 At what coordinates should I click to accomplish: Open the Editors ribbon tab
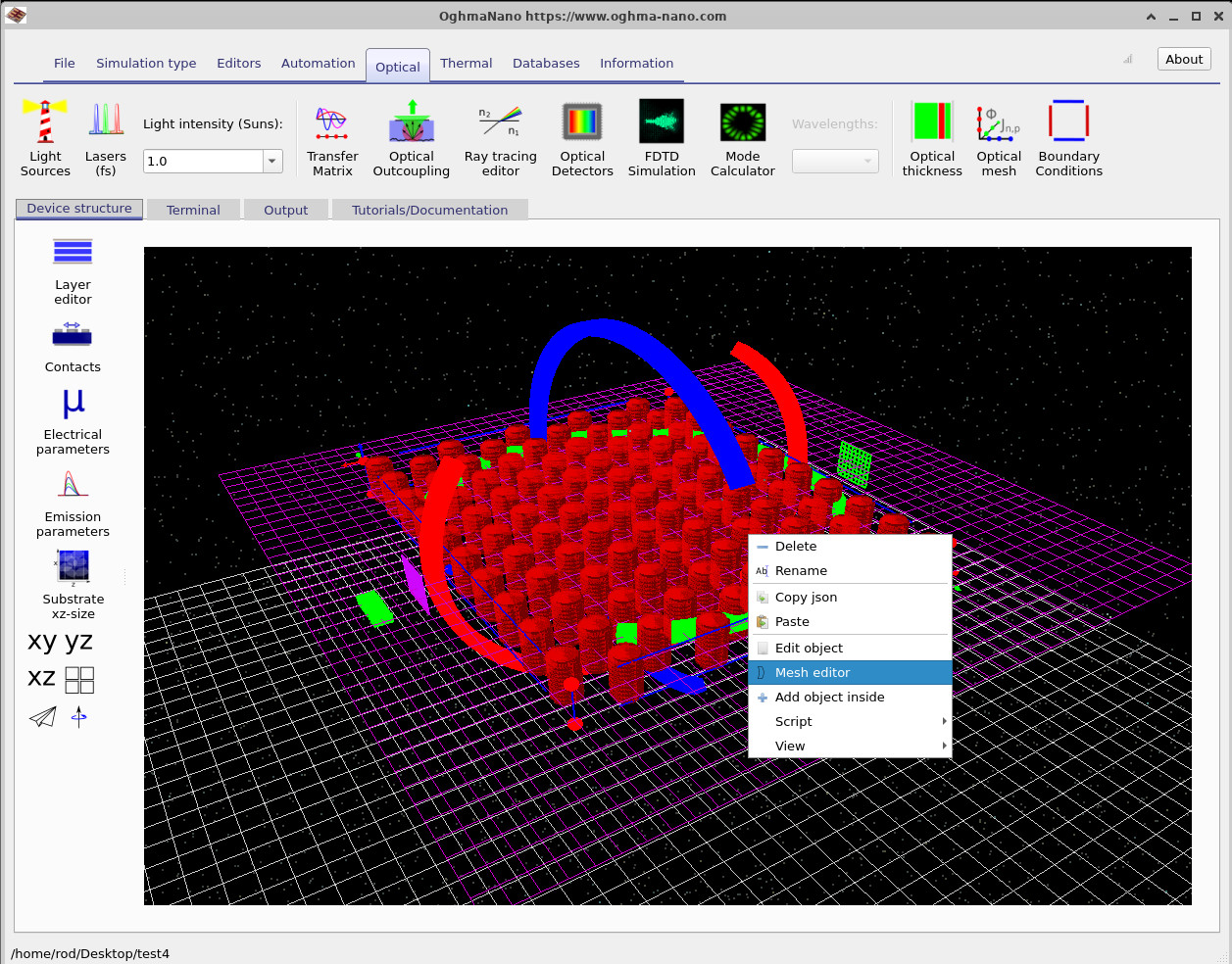click(239, 63)
